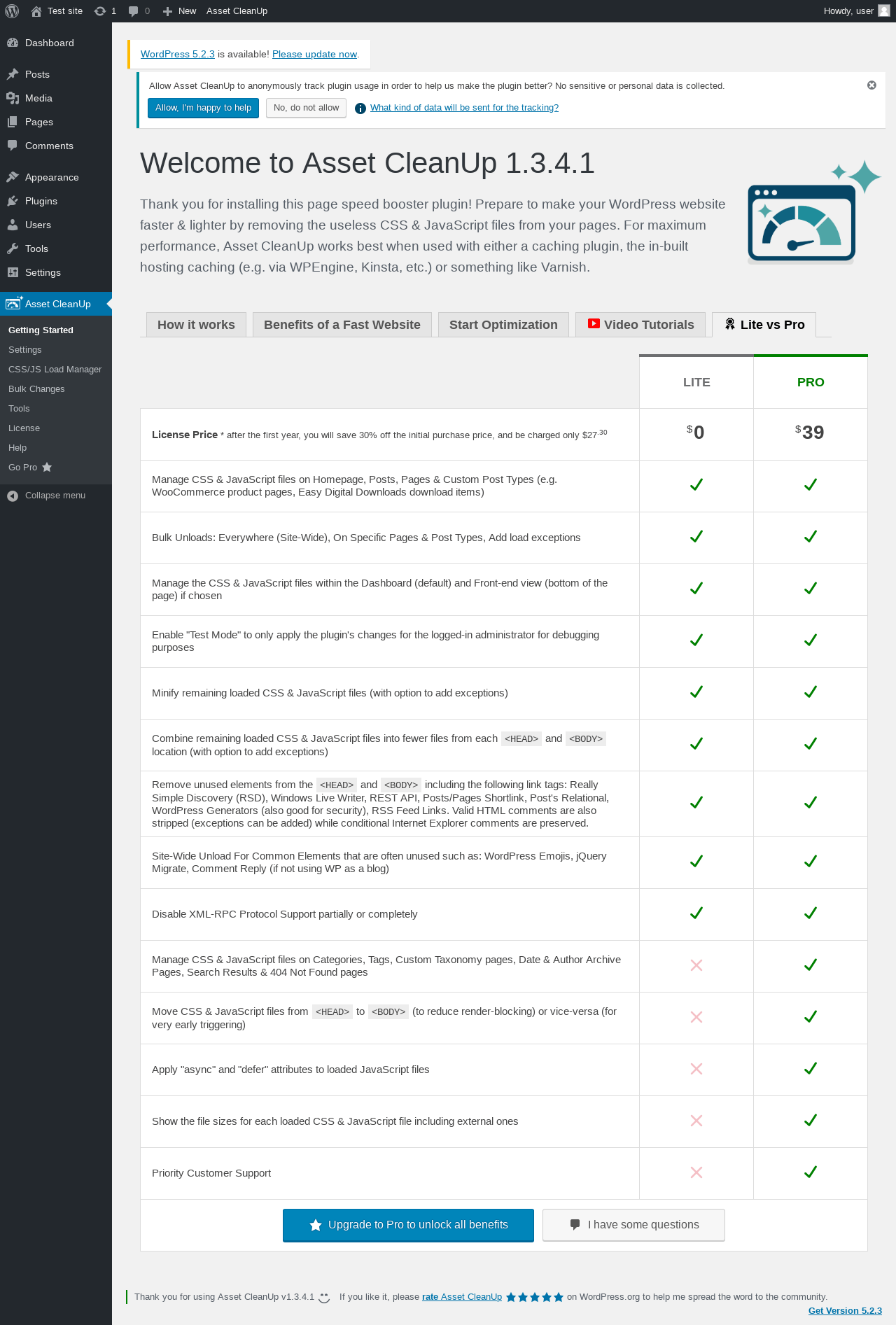Open the WordPress Settings menu with sliders icon
The width and height of the screenshot is (896, 1325).
coord(56,272)
